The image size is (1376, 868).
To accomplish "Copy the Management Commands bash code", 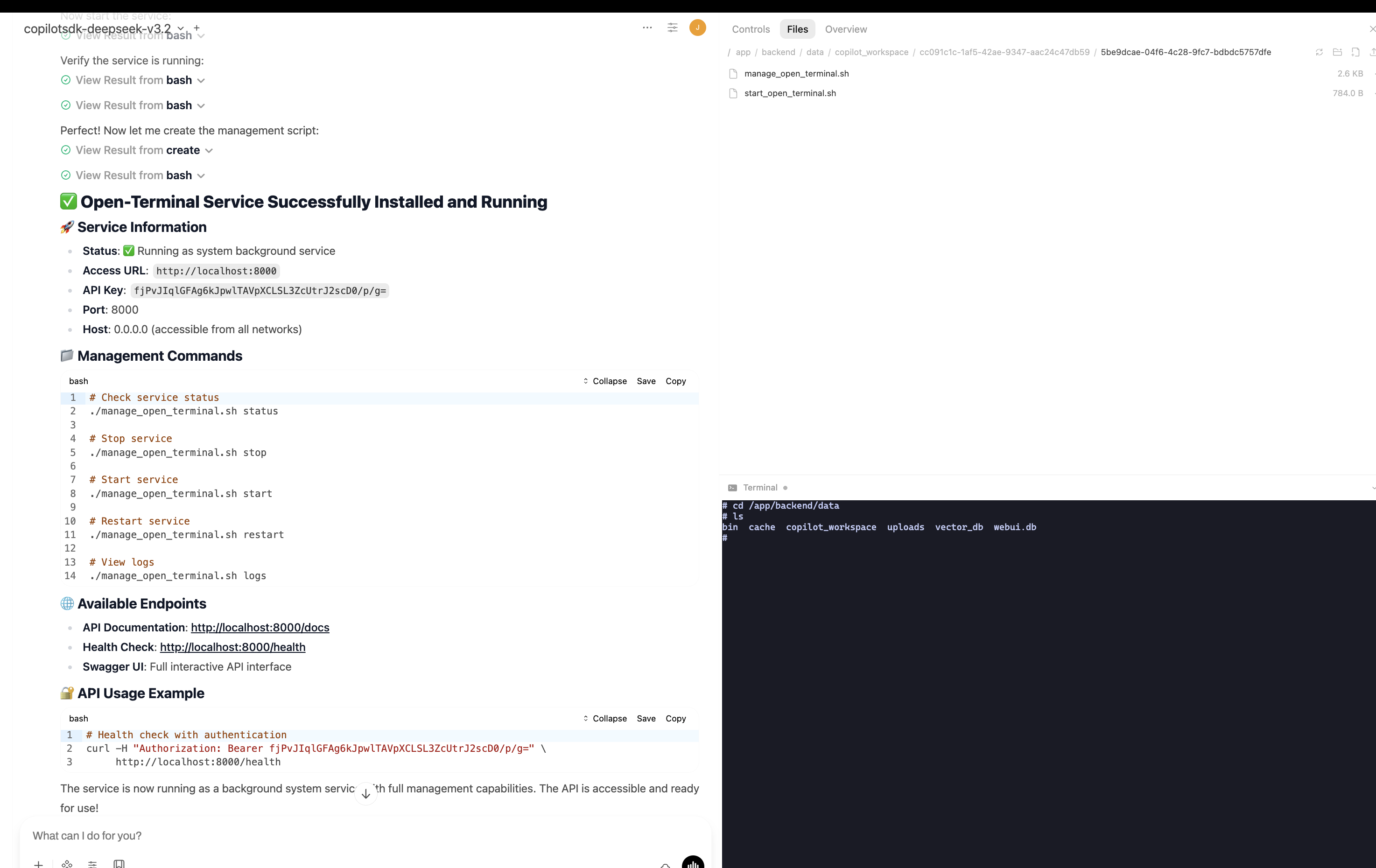I will coord(675,381).
